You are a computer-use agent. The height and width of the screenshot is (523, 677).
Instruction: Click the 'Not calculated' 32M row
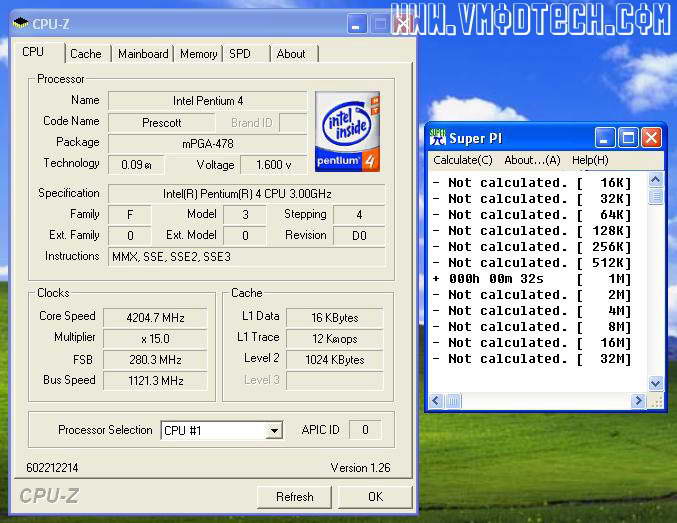[x=532, y=359]
